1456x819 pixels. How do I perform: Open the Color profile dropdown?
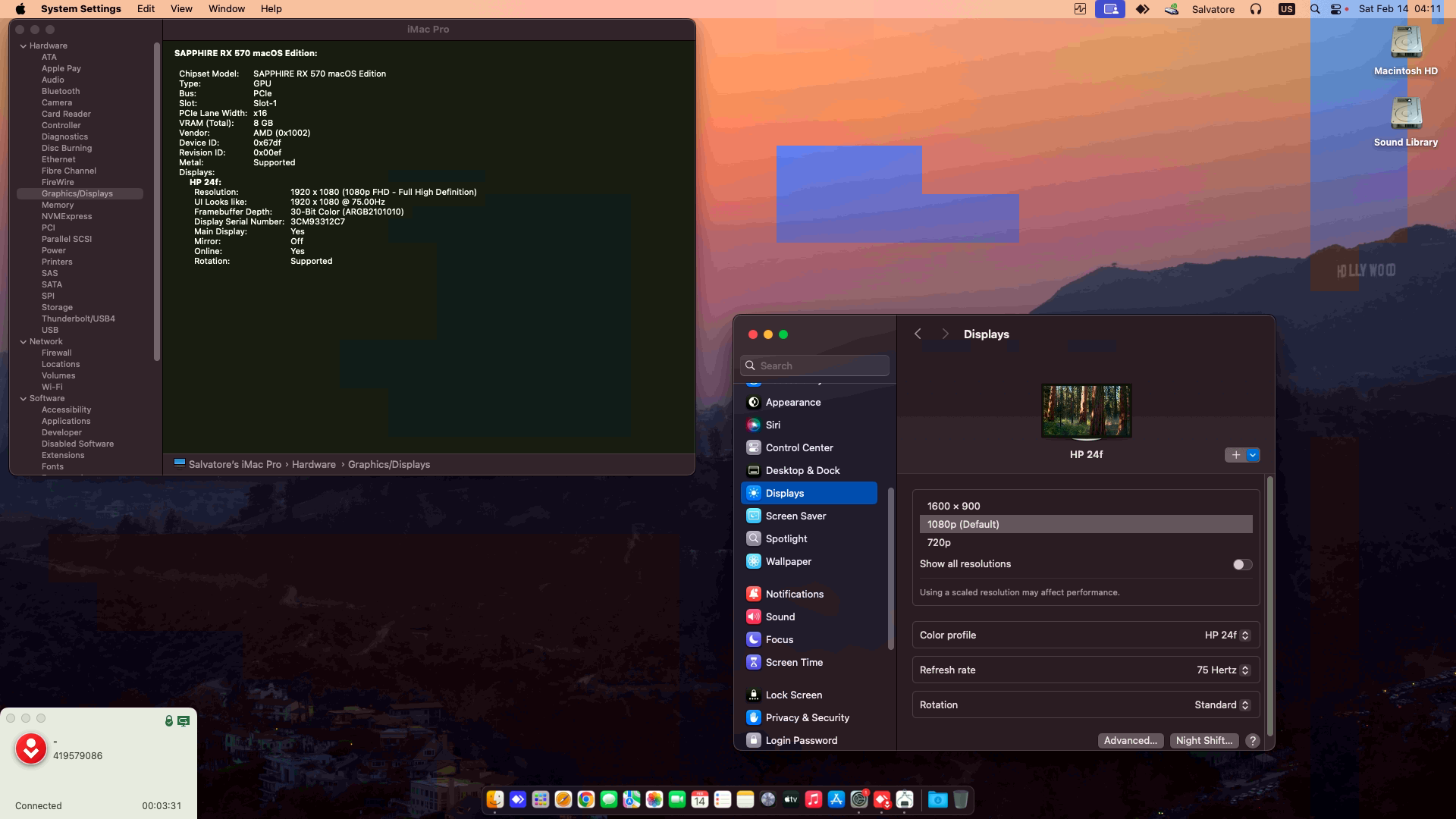1227,635
